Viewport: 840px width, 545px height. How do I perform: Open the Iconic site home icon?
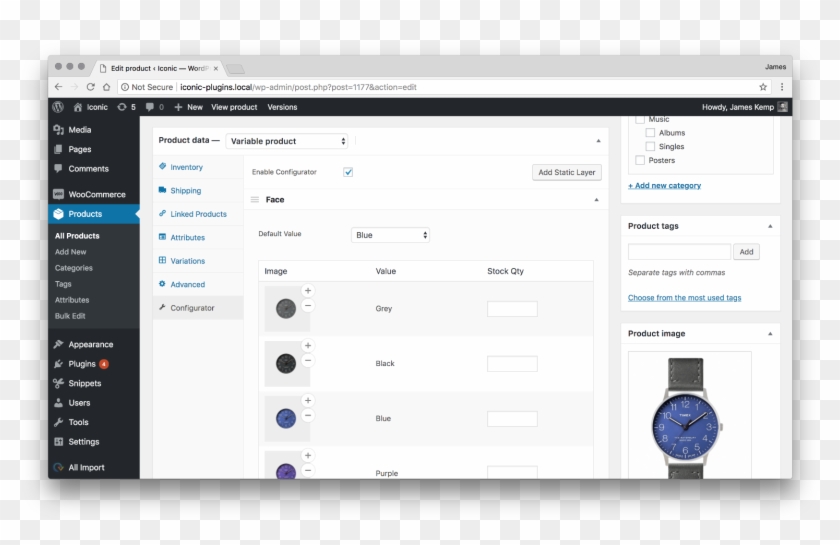[78, 107]
